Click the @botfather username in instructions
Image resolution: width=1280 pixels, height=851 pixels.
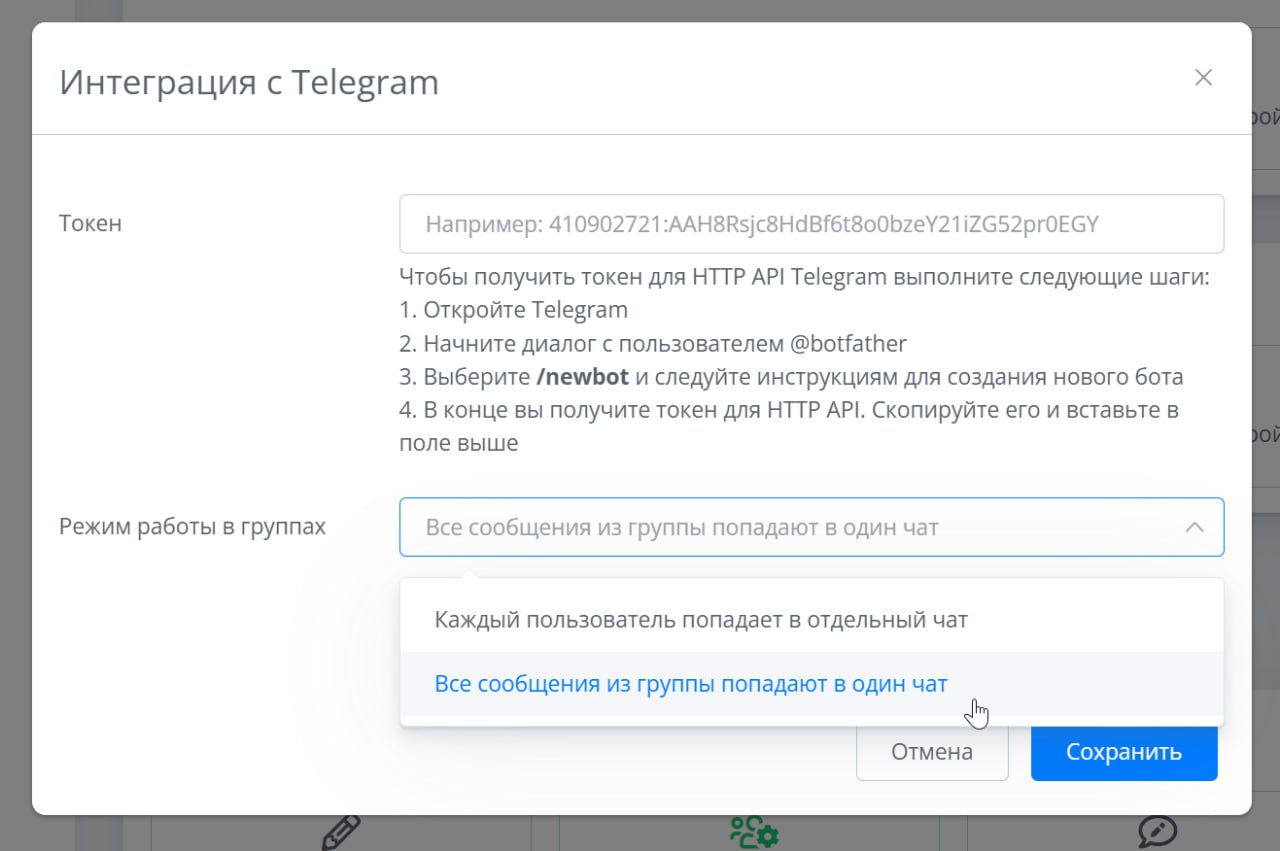coord(848,344)
